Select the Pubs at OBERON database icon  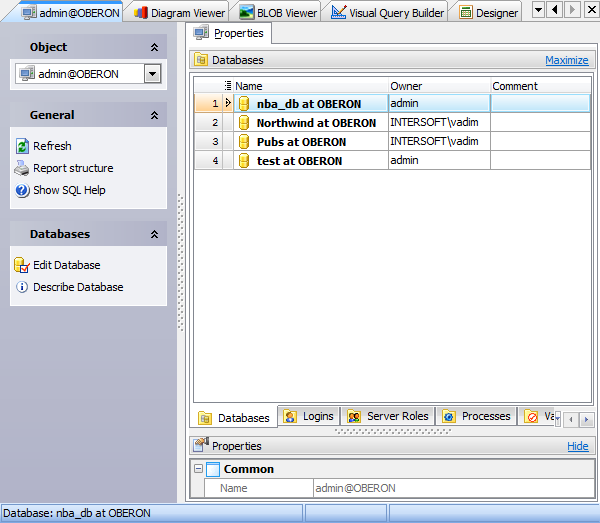(243, 142)
